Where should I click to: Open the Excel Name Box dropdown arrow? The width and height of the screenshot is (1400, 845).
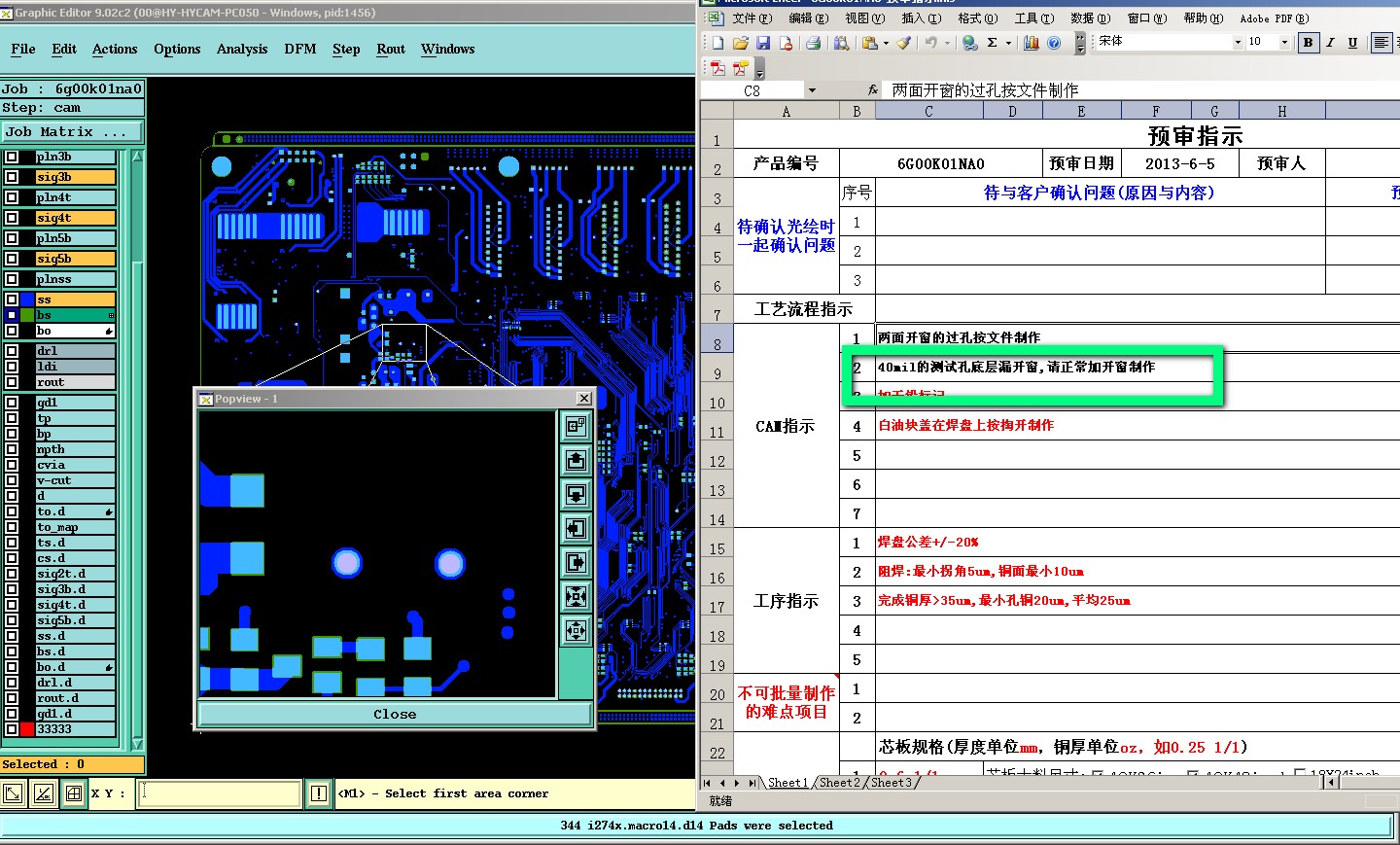tap(812, 90)
